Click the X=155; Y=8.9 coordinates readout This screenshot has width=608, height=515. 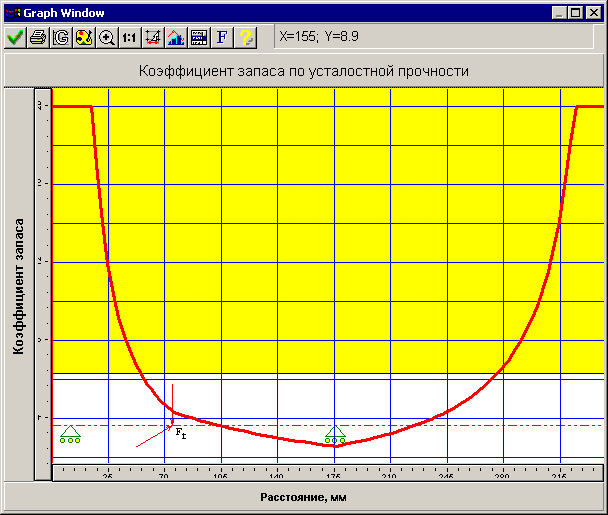coord(319,36)
